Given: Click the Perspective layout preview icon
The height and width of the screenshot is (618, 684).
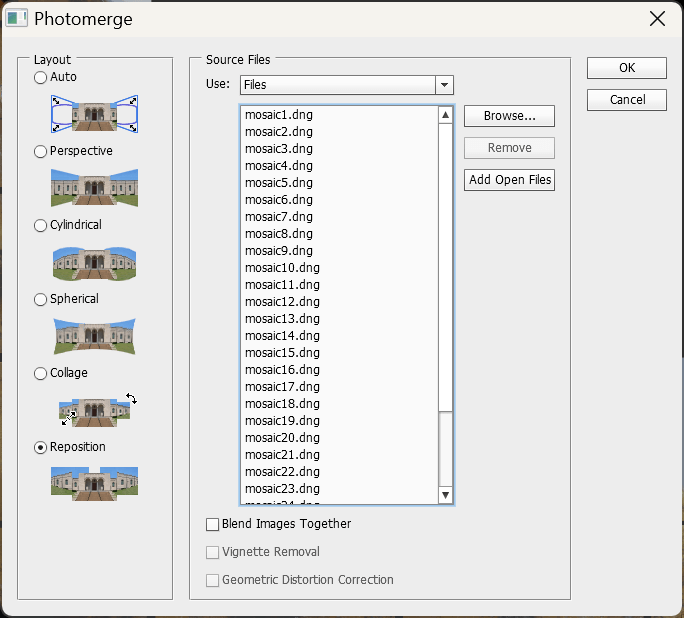Looking at the screenshot, I should tap(94, 187).
